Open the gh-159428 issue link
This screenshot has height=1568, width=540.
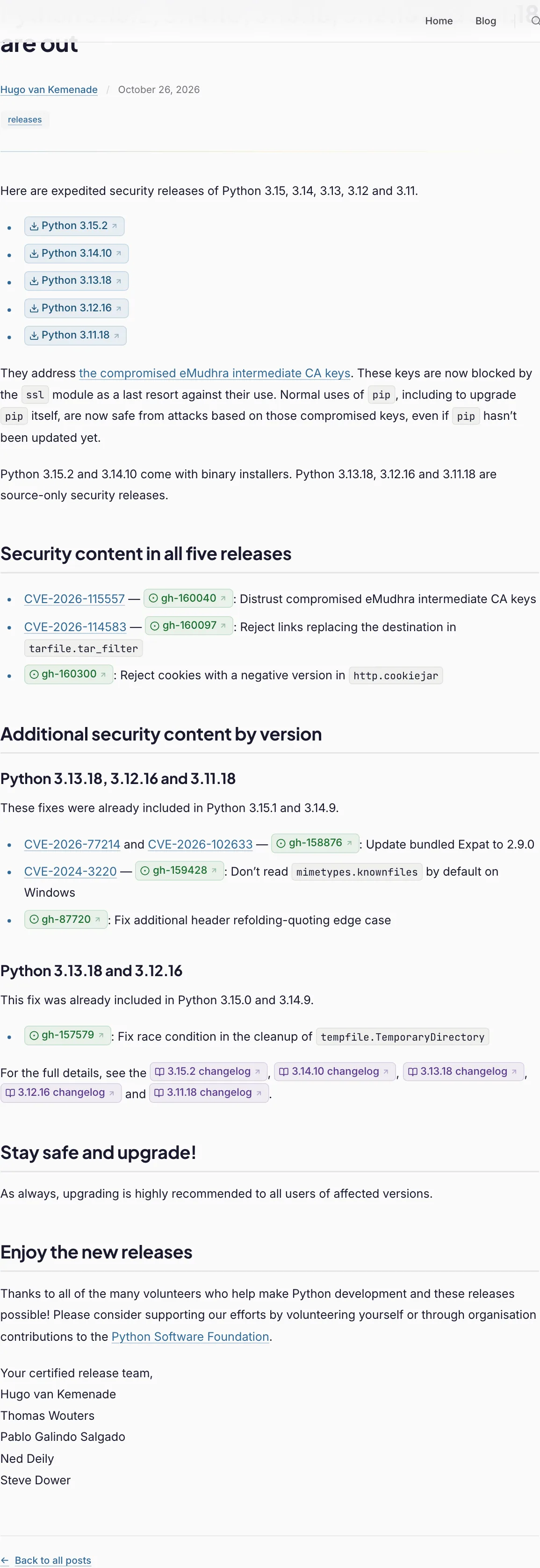[180, 871]
